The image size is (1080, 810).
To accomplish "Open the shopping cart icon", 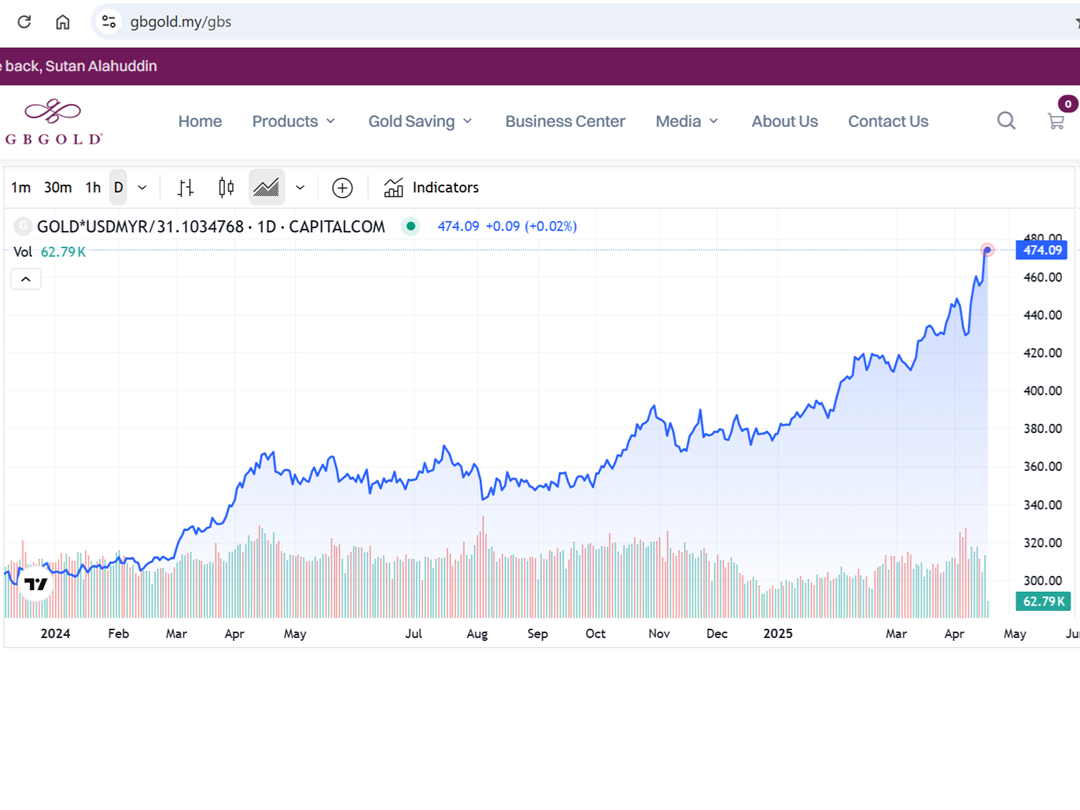I will click(1056, 121).
